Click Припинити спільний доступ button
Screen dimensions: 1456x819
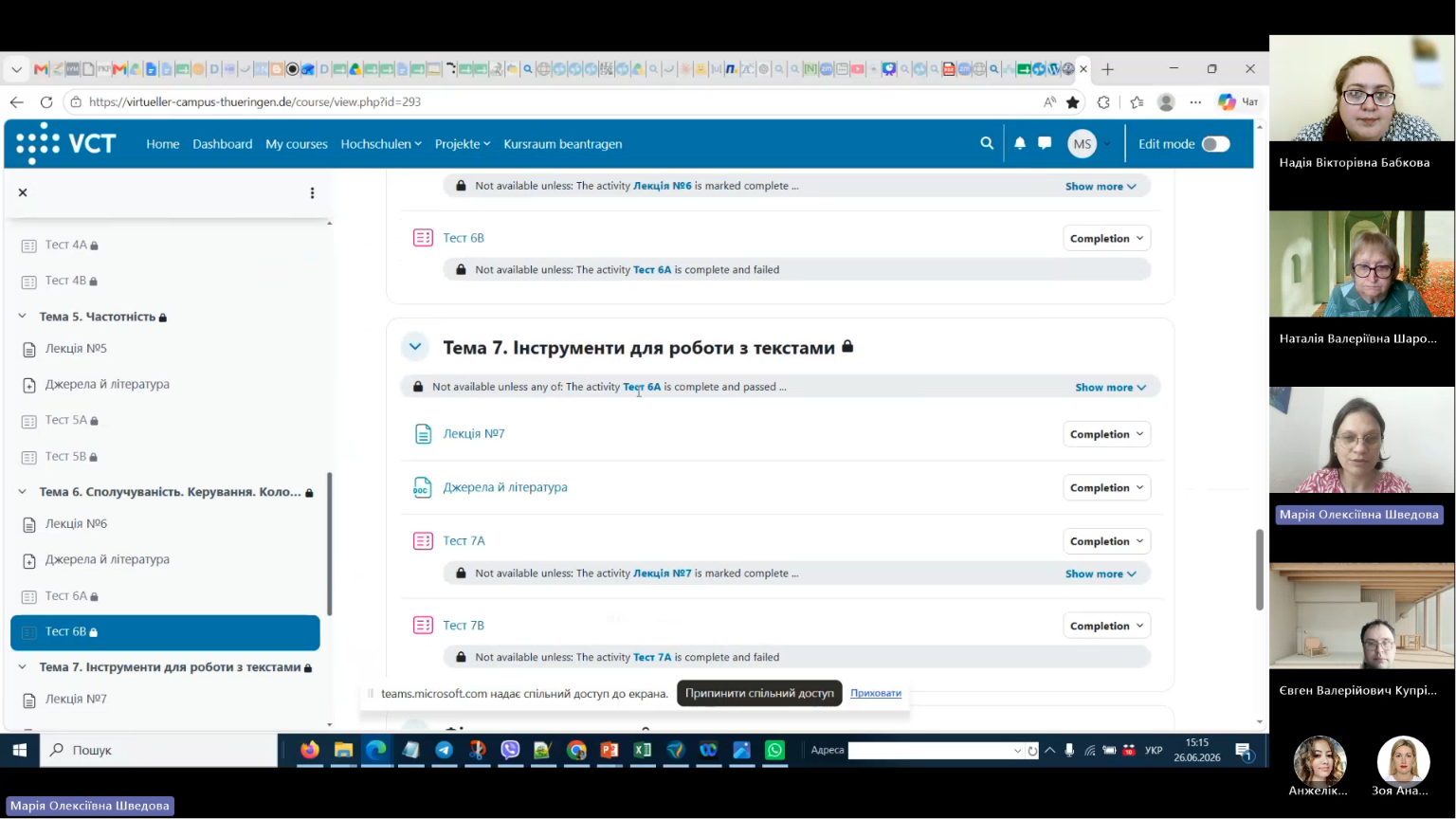(x=759, y=693)
